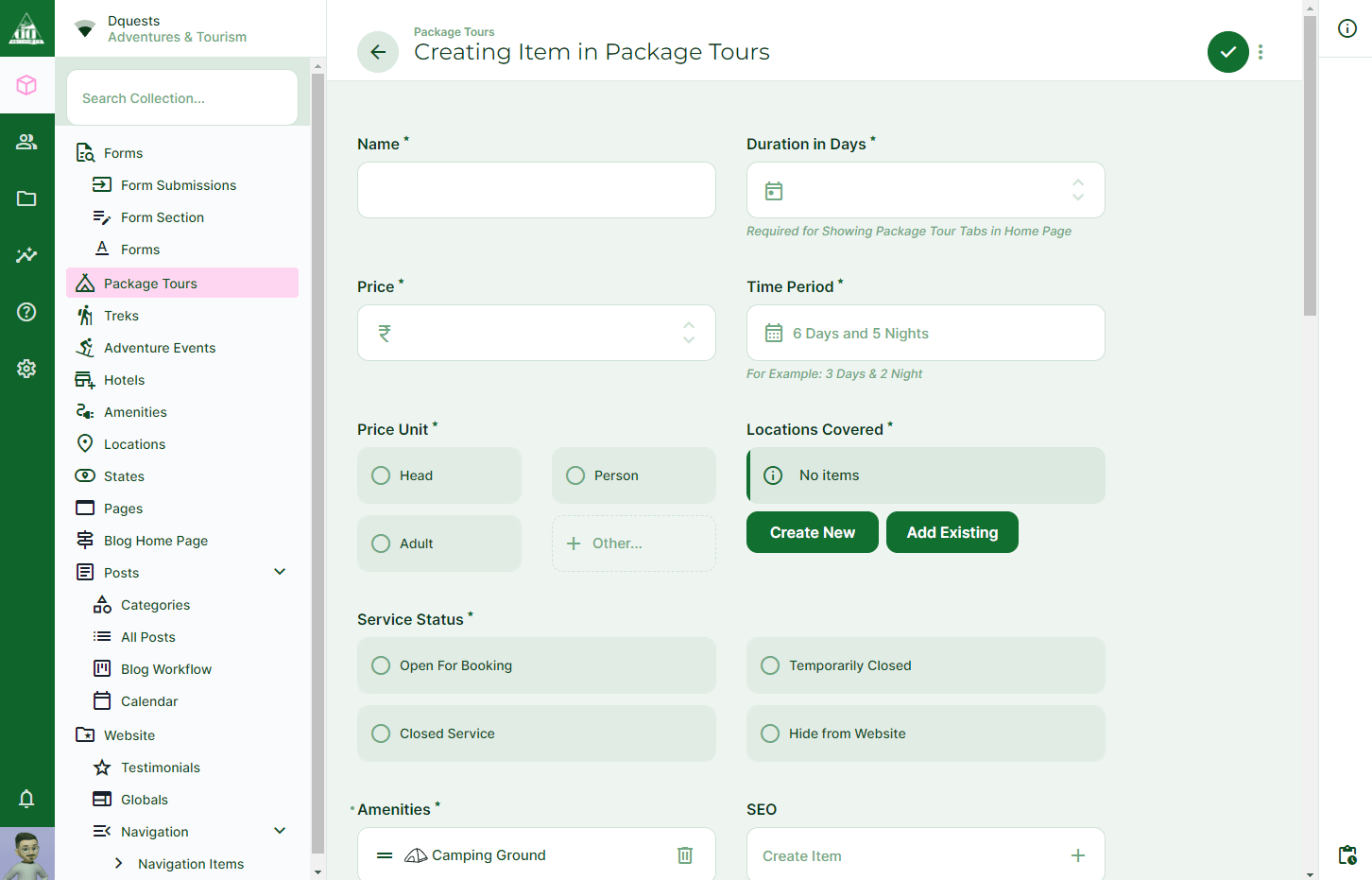
Task: Open Locations collection
Action: point(182,444)
